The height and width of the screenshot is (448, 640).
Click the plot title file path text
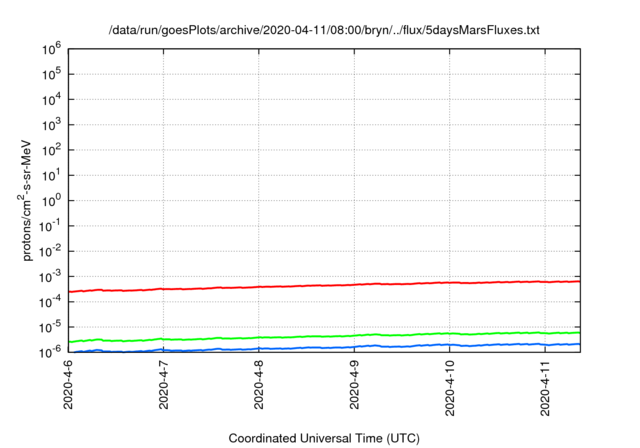coord(324,31)
